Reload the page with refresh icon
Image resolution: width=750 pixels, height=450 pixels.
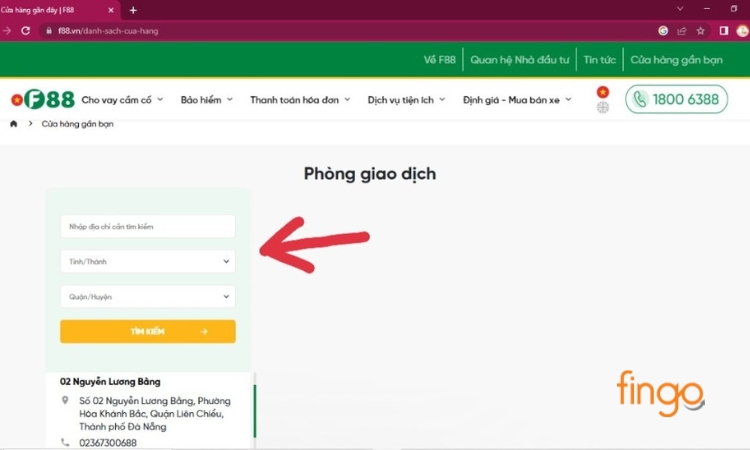pyautogui.click(x=26, y=31)
